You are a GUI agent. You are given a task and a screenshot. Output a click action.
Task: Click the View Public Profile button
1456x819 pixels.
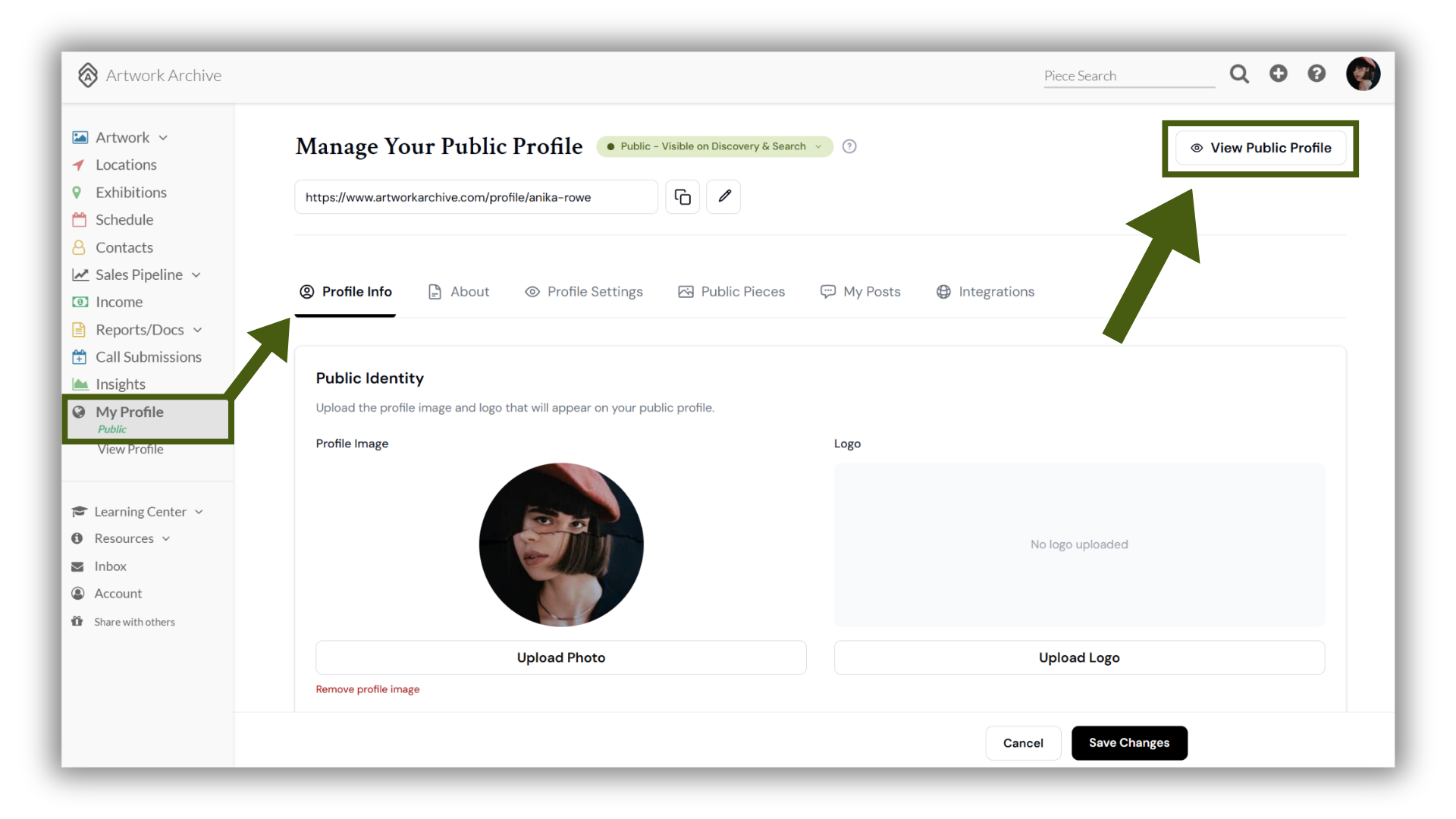tap(1260, 148)
